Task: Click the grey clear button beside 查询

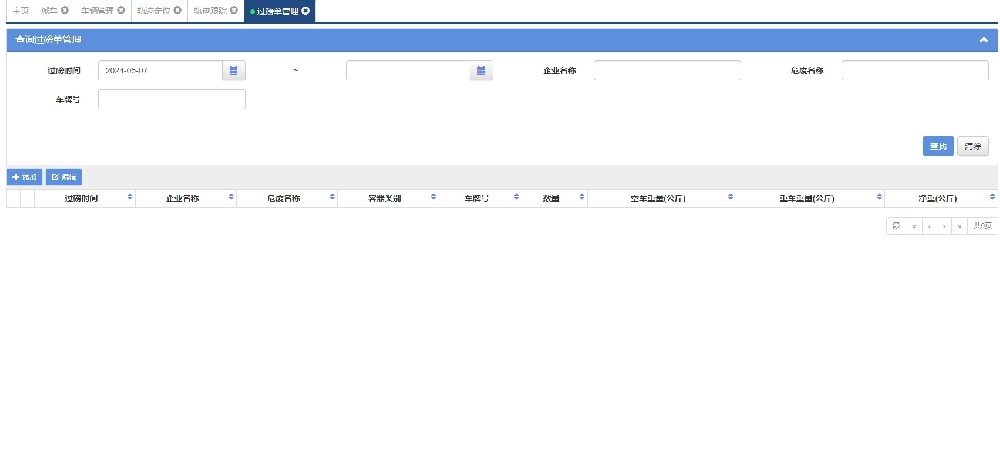Action: [x=973, y=146]
